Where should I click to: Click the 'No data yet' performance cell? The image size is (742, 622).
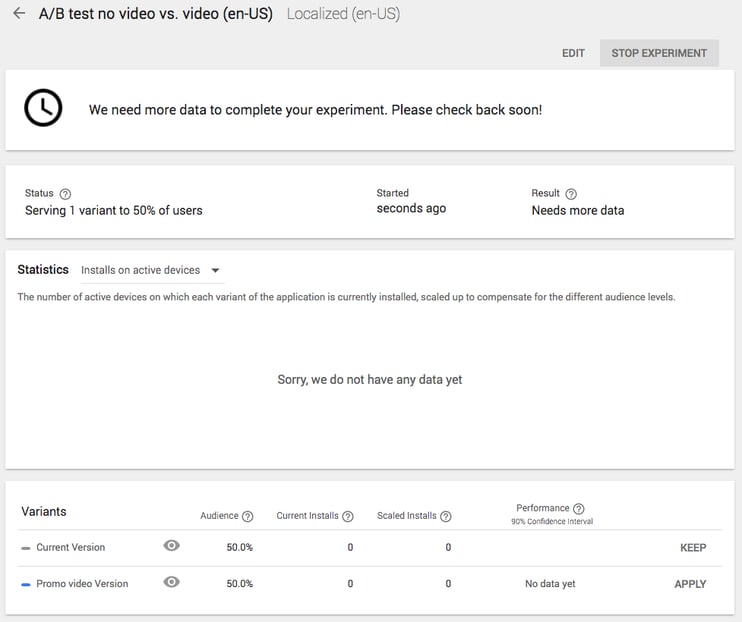pos(550,584)
